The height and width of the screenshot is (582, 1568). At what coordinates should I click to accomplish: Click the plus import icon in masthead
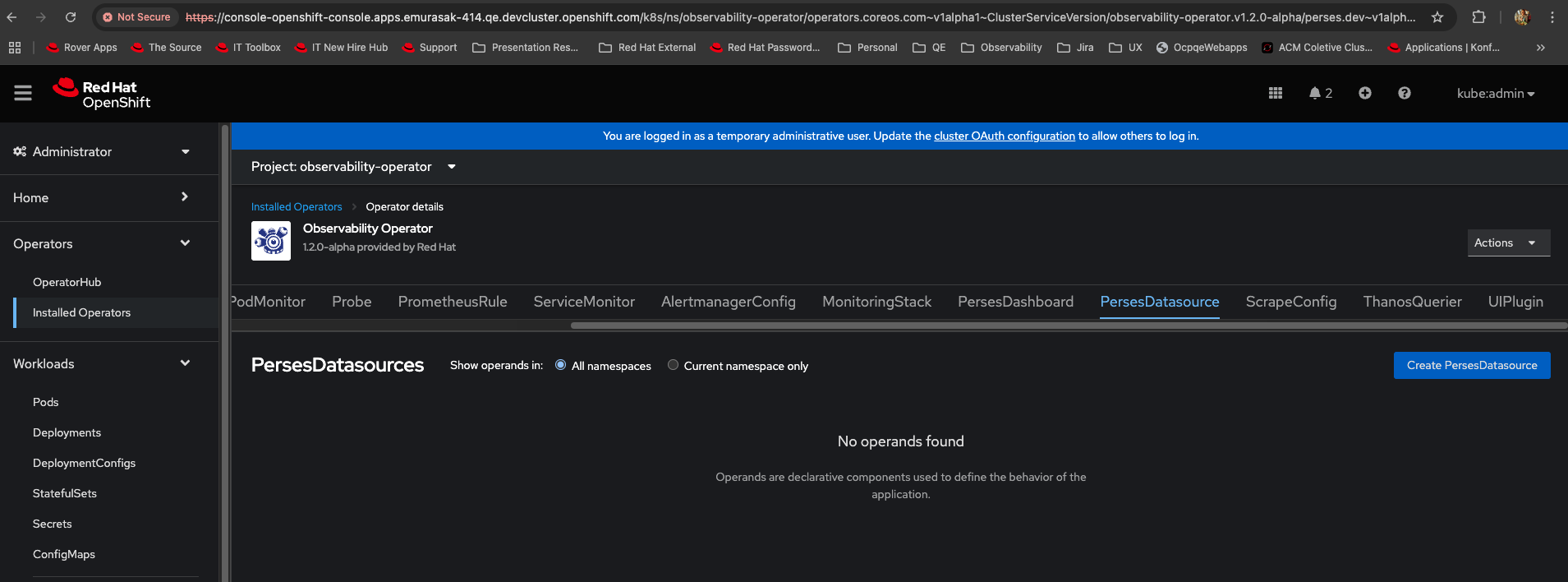click(1365, 94)
